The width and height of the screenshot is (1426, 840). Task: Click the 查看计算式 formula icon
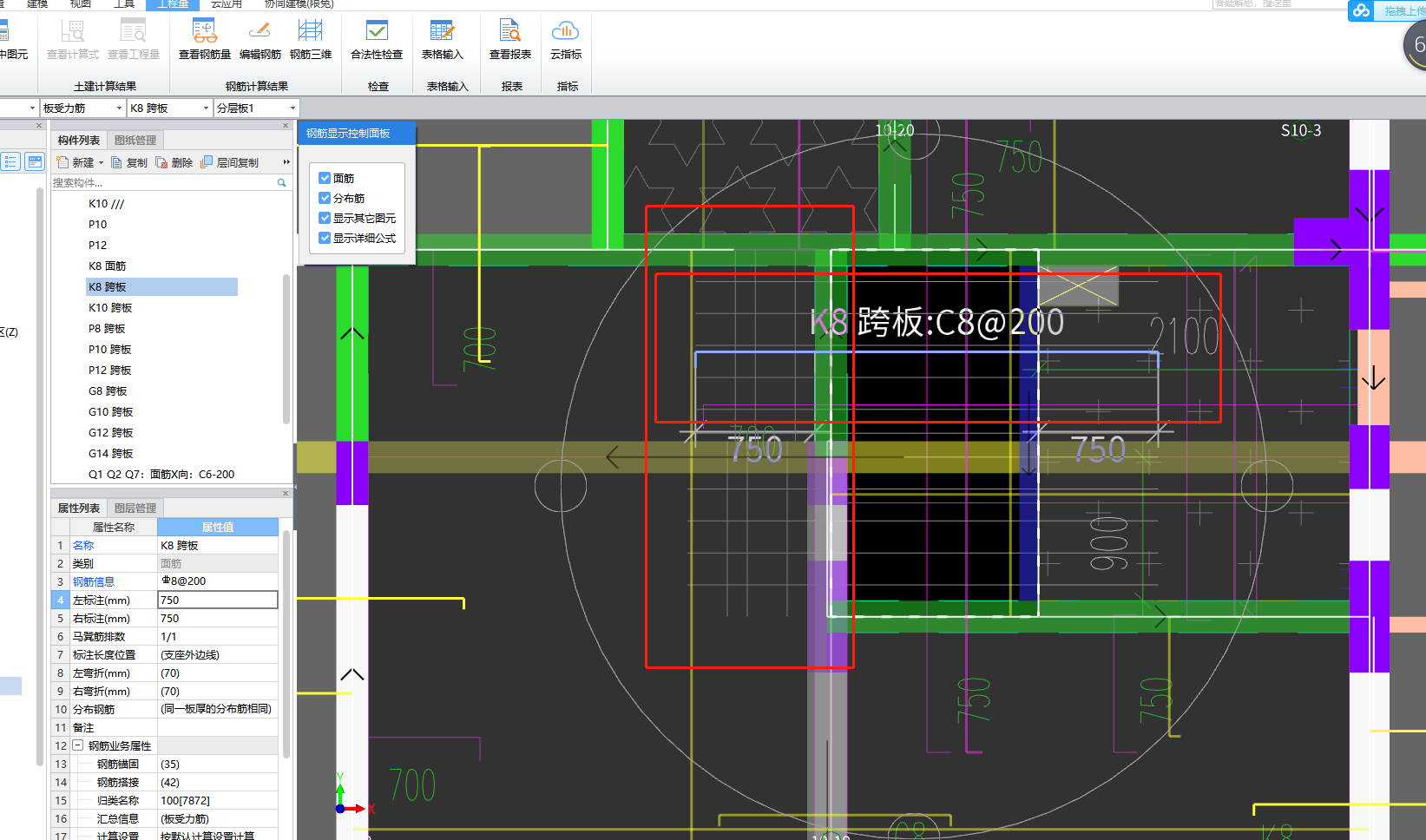[73, 32]
